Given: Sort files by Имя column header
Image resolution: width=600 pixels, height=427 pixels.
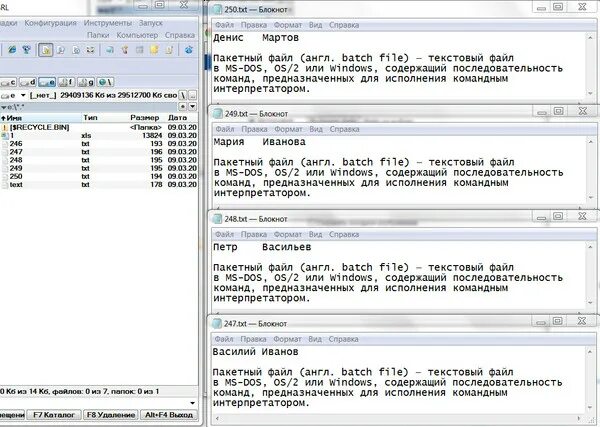Looking at the screenshot, I should coord(41,117).
